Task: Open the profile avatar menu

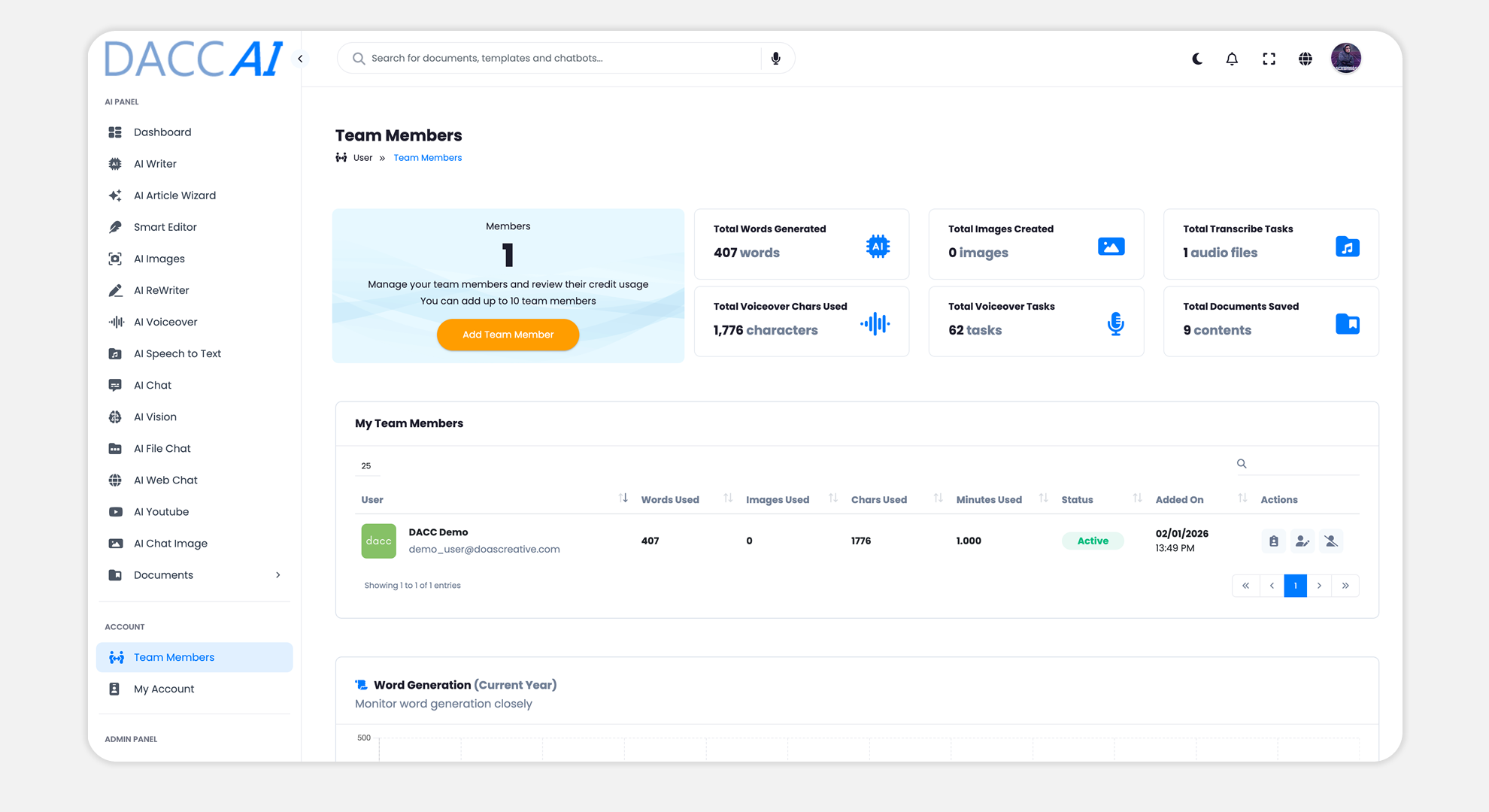Action: click(x=1346, y=58)
